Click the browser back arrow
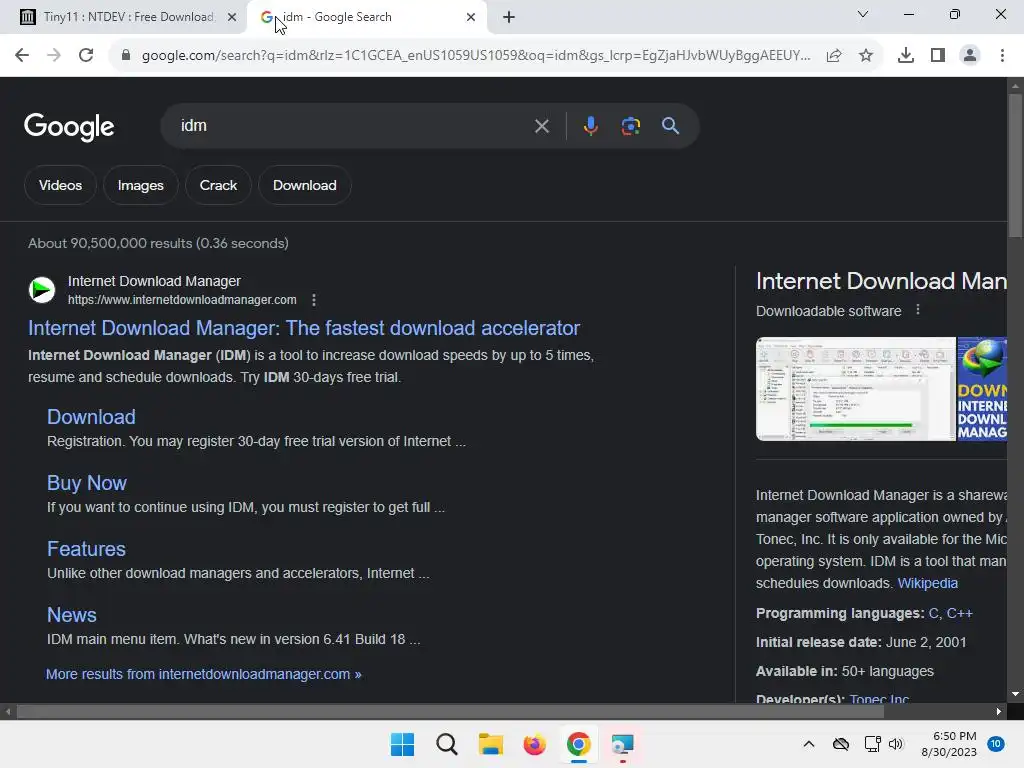 pos(22,56)
